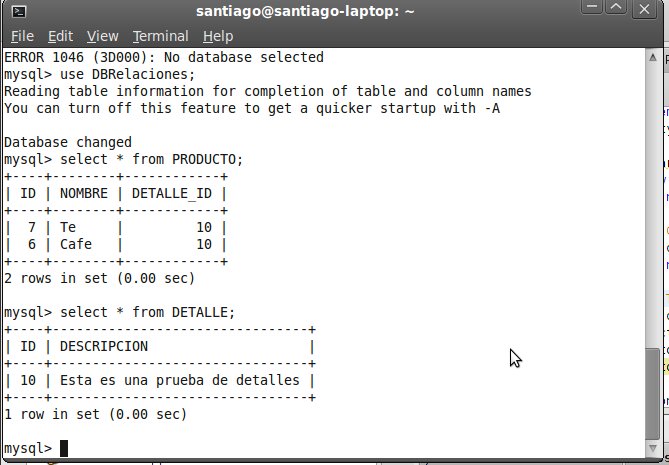This screenshot has width=669, height=465.
Task: Click the window title 'santiago@santiago-laptop: ~'
Action: (305, 12)
